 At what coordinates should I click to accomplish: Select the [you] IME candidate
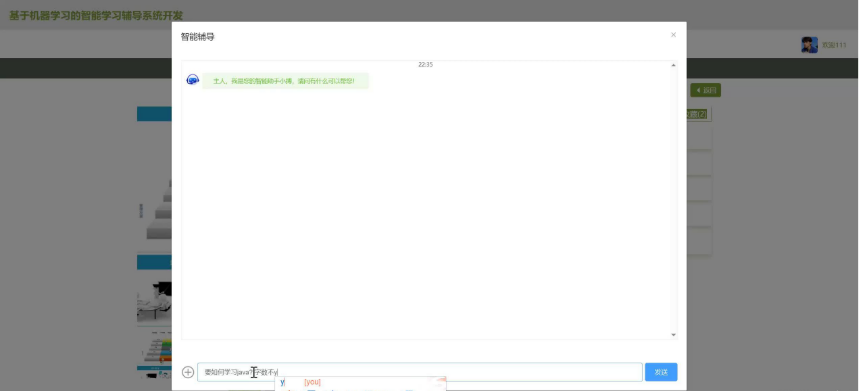click(312, 382)
